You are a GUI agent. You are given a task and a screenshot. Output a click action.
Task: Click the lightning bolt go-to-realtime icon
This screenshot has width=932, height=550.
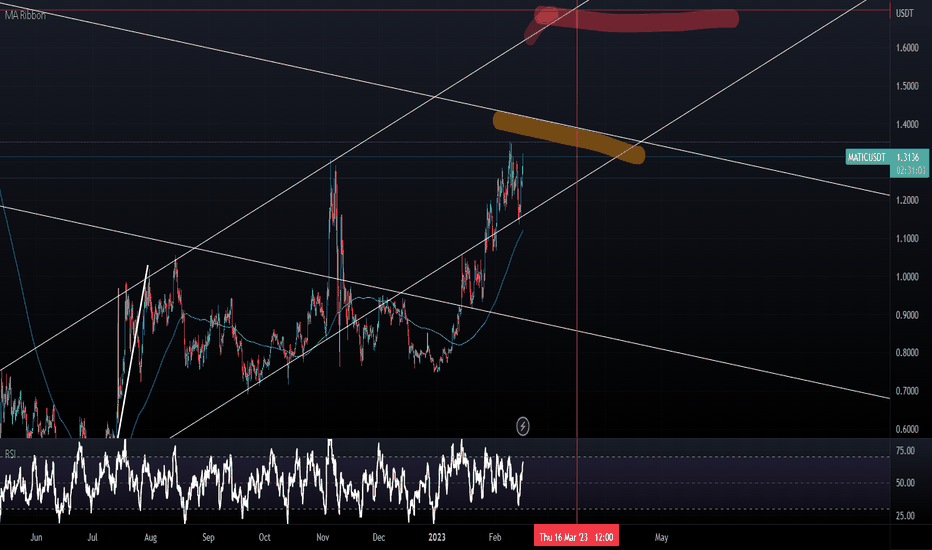click(x=522, y=426)
